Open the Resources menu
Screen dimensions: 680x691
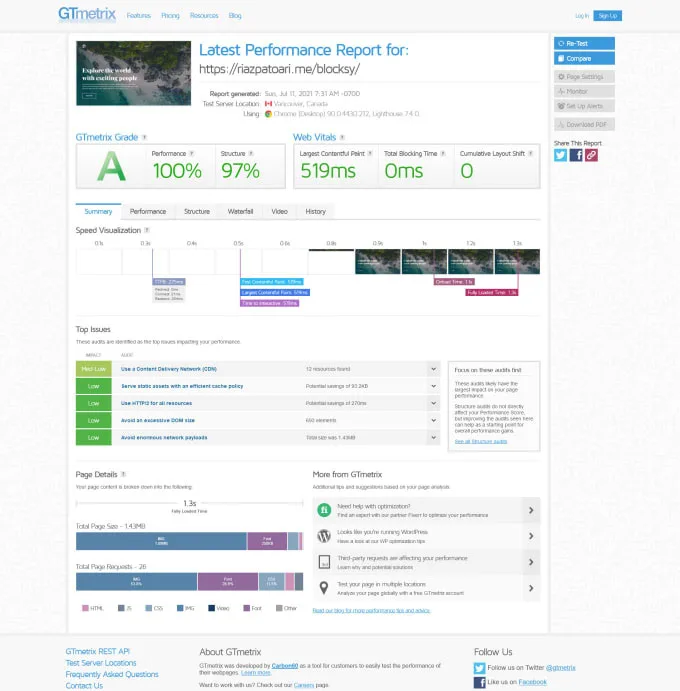coord(204,15)
